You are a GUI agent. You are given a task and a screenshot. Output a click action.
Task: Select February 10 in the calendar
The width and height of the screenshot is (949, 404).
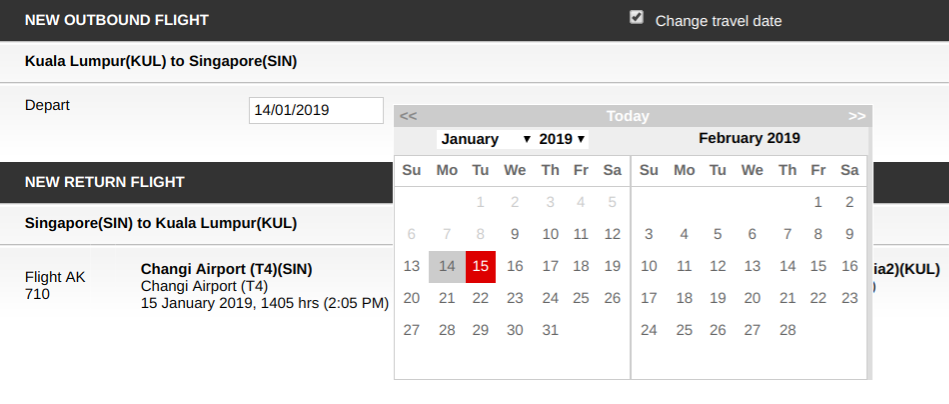tap(649, 266)
